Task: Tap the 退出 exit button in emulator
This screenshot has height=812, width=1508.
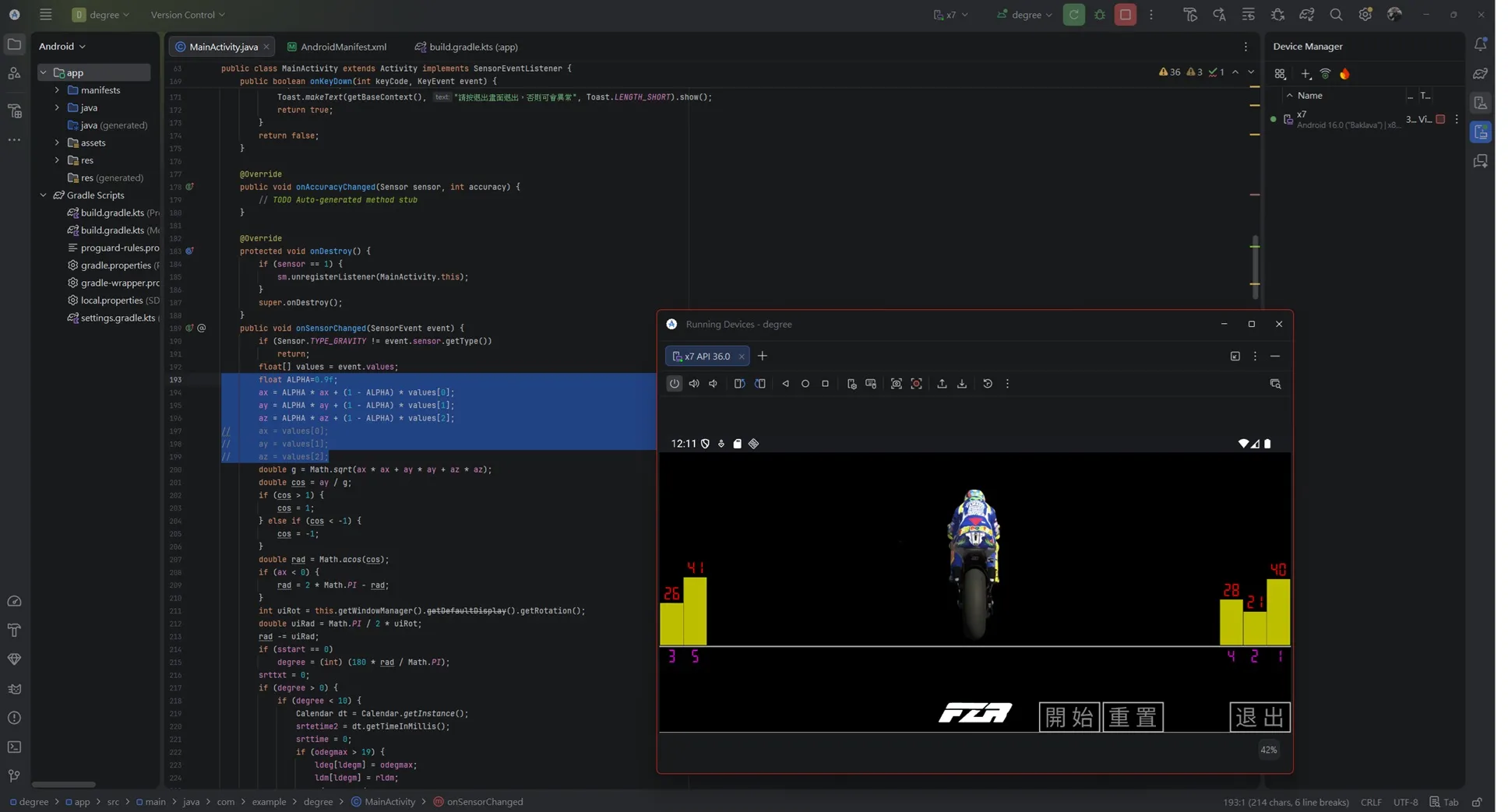Action: pos(1260,717)
